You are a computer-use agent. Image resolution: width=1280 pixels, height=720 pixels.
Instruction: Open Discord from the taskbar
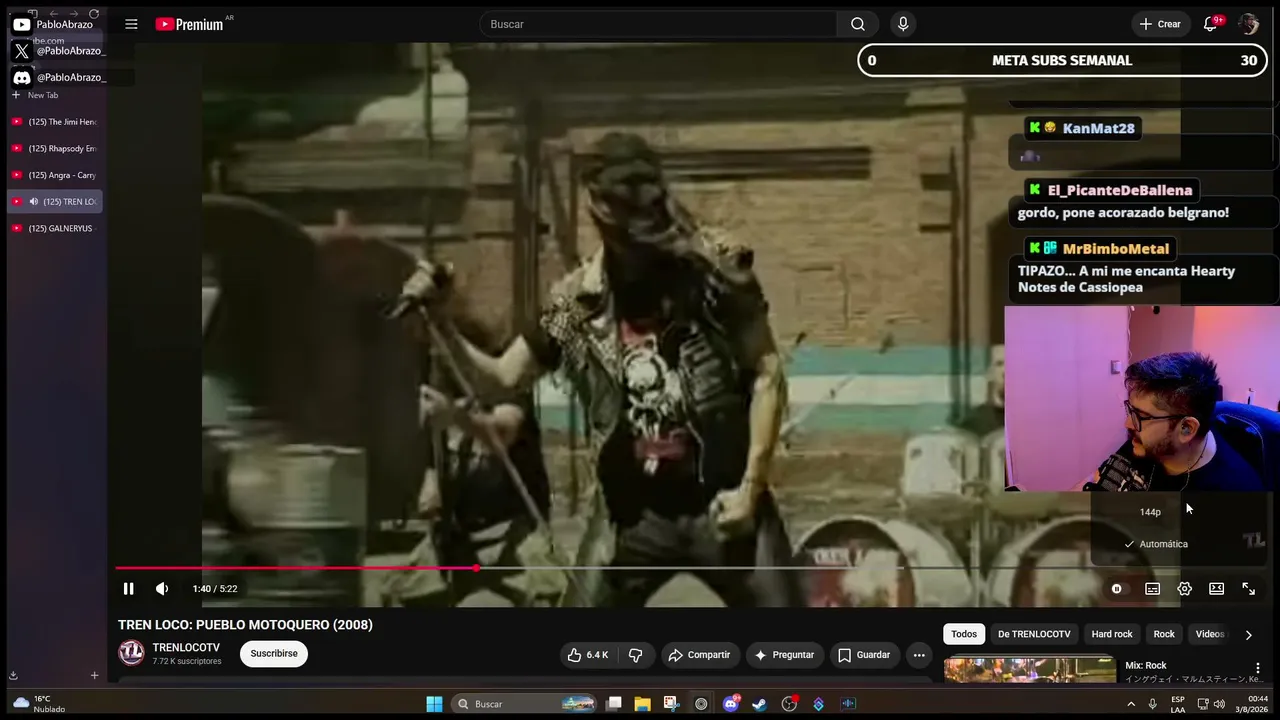pos(730,704)
